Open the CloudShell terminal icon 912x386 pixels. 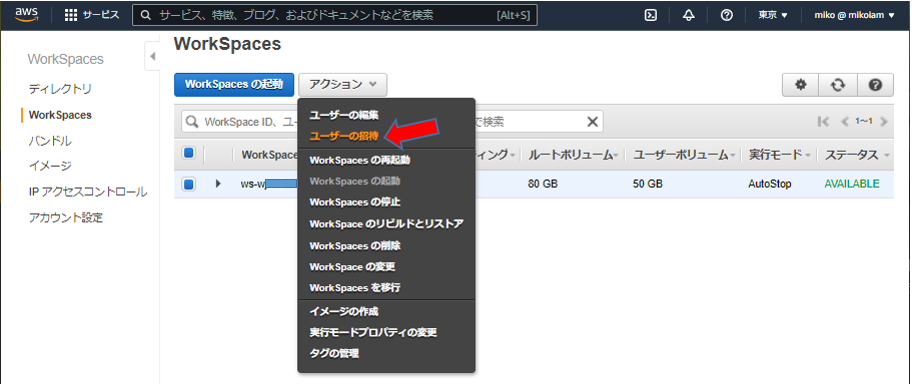pos(651,16)
